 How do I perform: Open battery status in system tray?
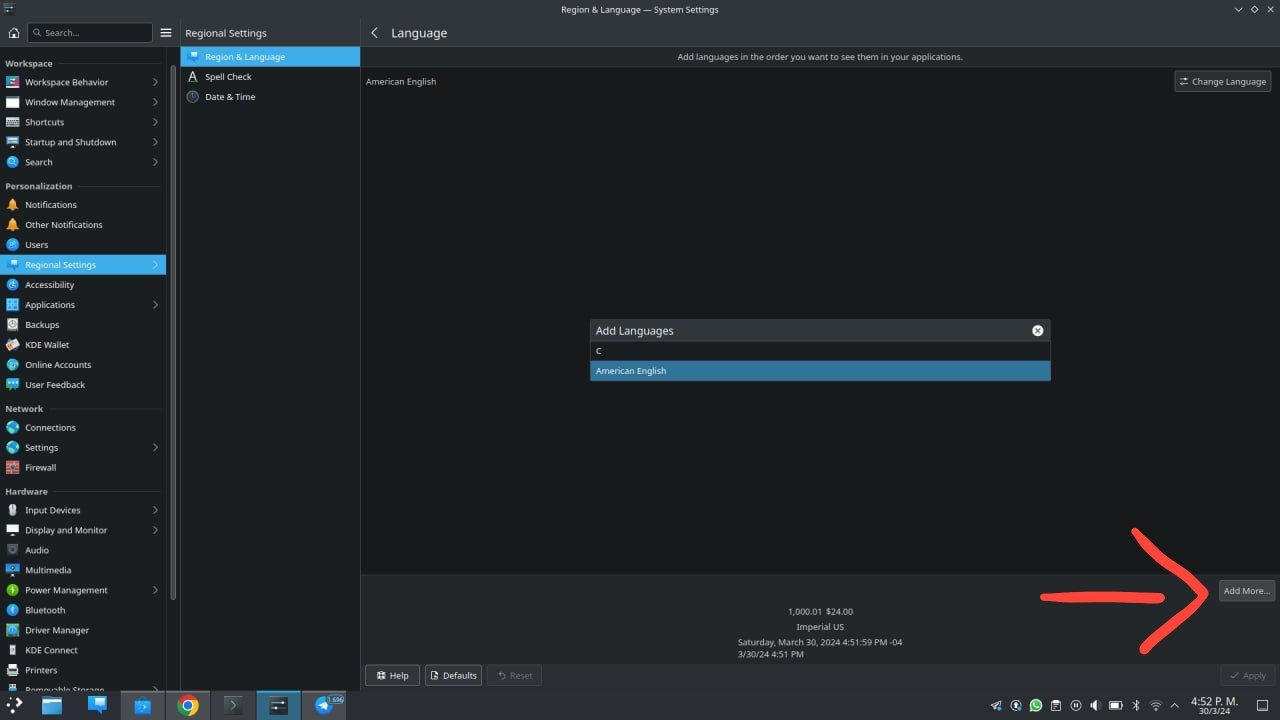point(1116,705)
